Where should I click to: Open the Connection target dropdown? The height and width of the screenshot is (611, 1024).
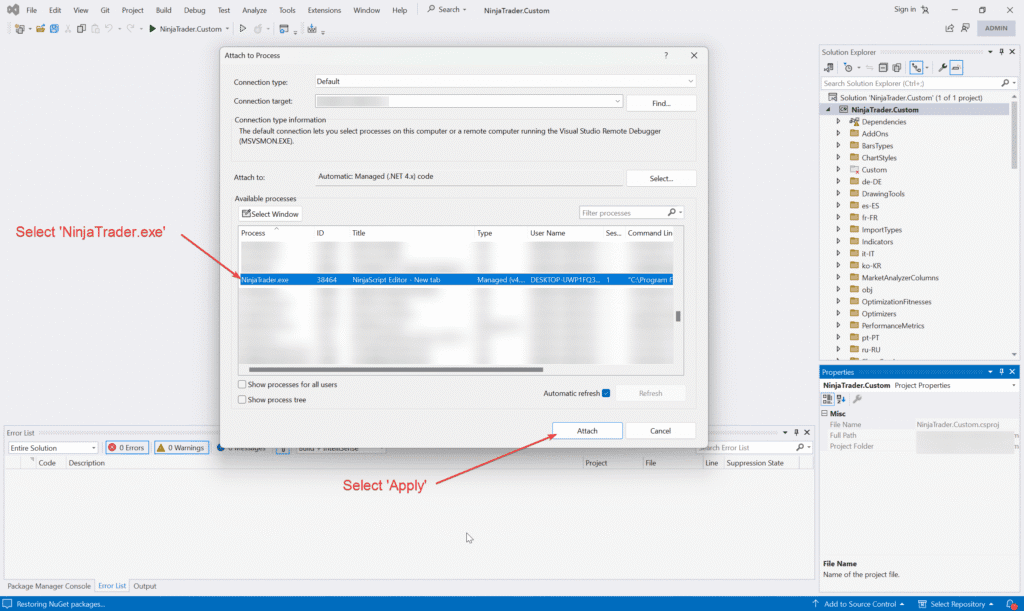click(x=617, y=101)
